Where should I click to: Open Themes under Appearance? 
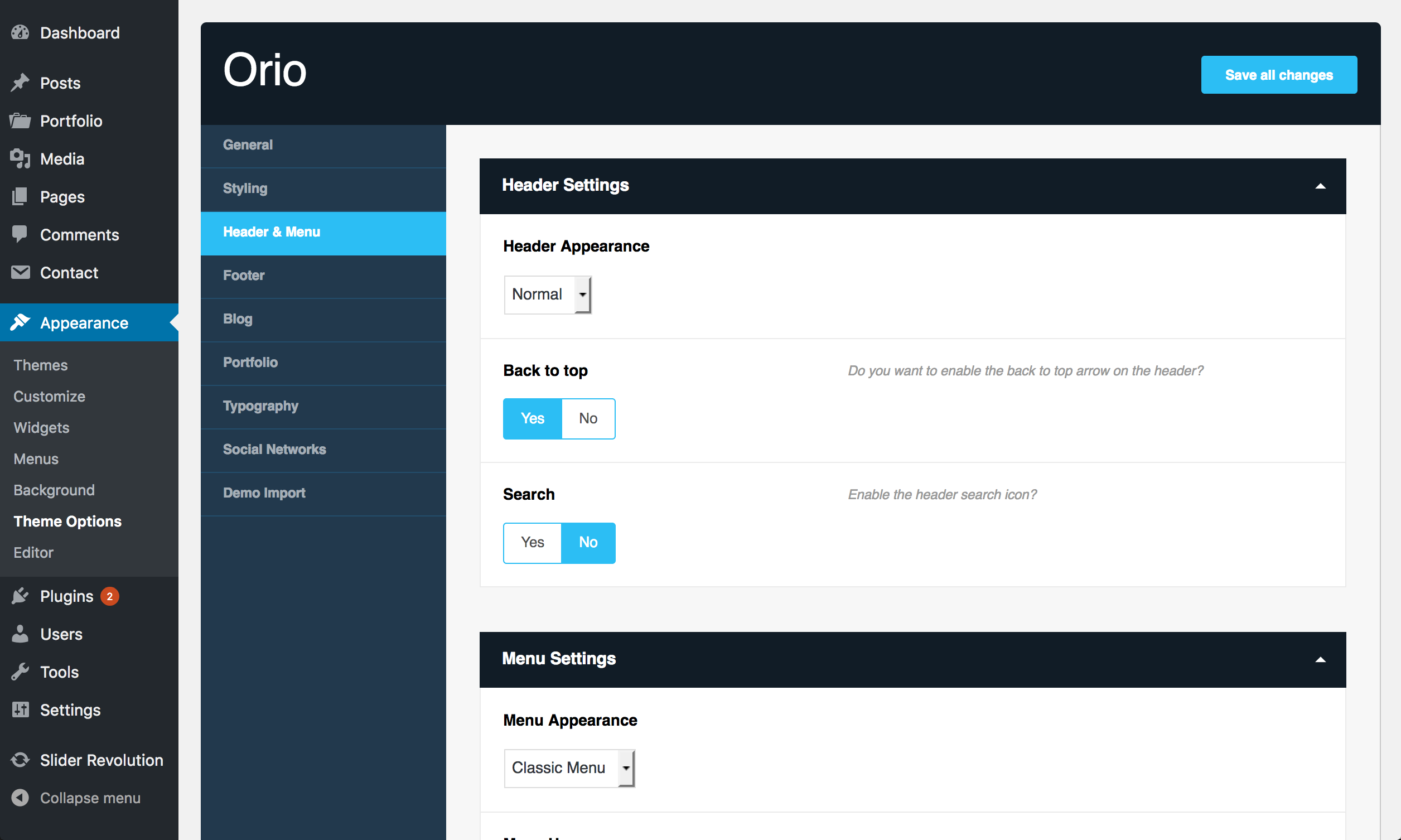(41, 365)
